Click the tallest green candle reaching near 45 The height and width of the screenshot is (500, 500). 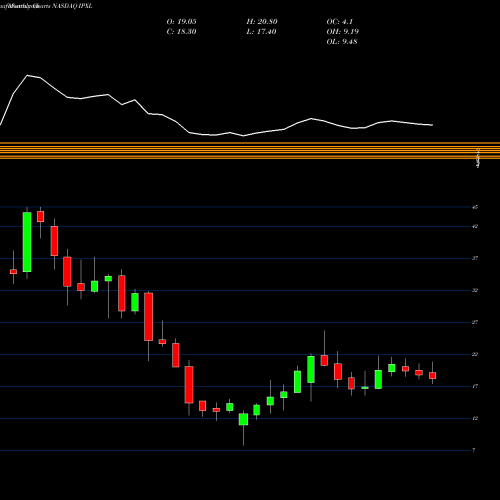pyautogui.click(x=27, y=242)
